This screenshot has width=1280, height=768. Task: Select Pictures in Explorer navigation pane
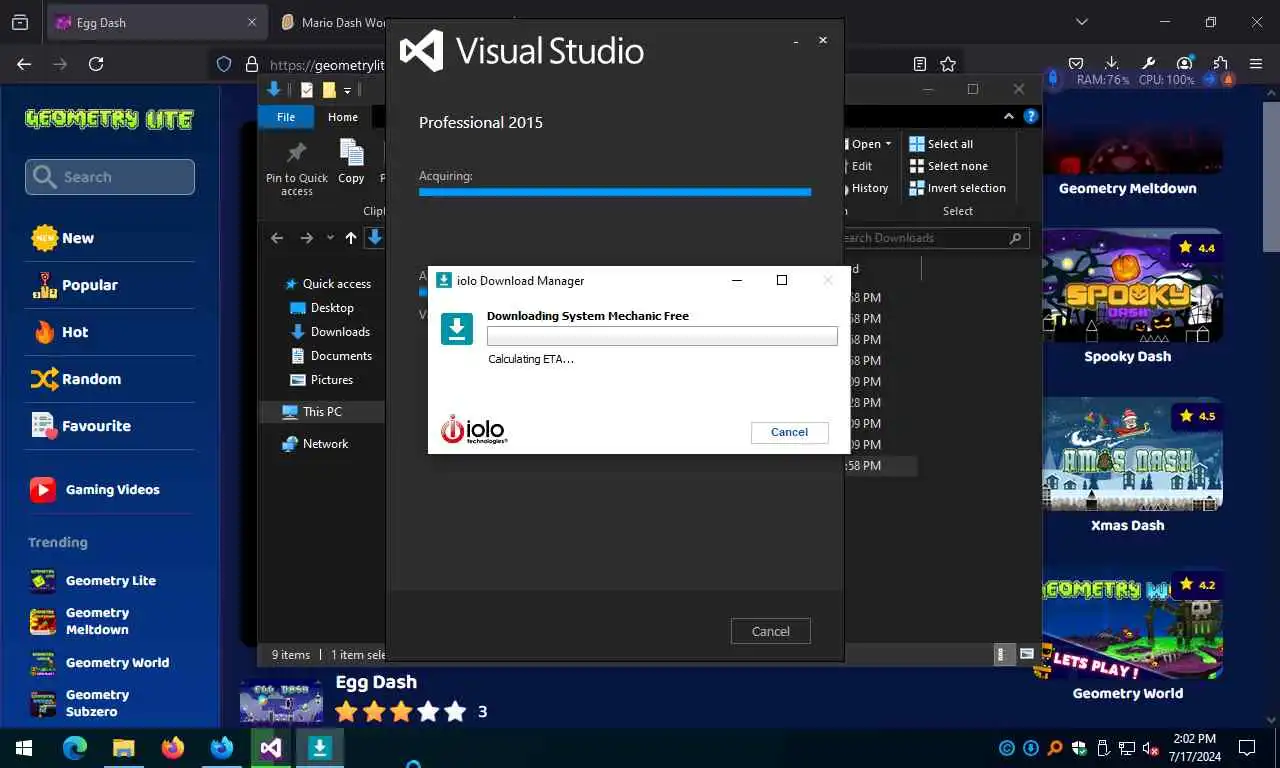tap(321, 380)
